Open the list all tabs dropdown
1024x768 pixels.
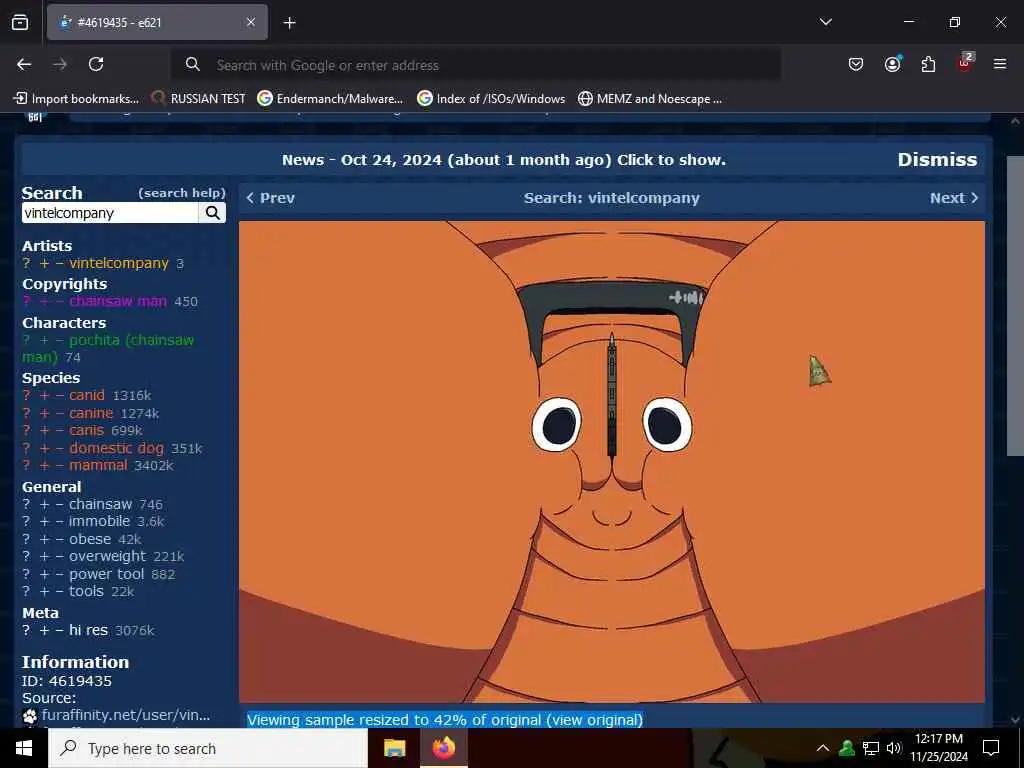tap(825, 22)
